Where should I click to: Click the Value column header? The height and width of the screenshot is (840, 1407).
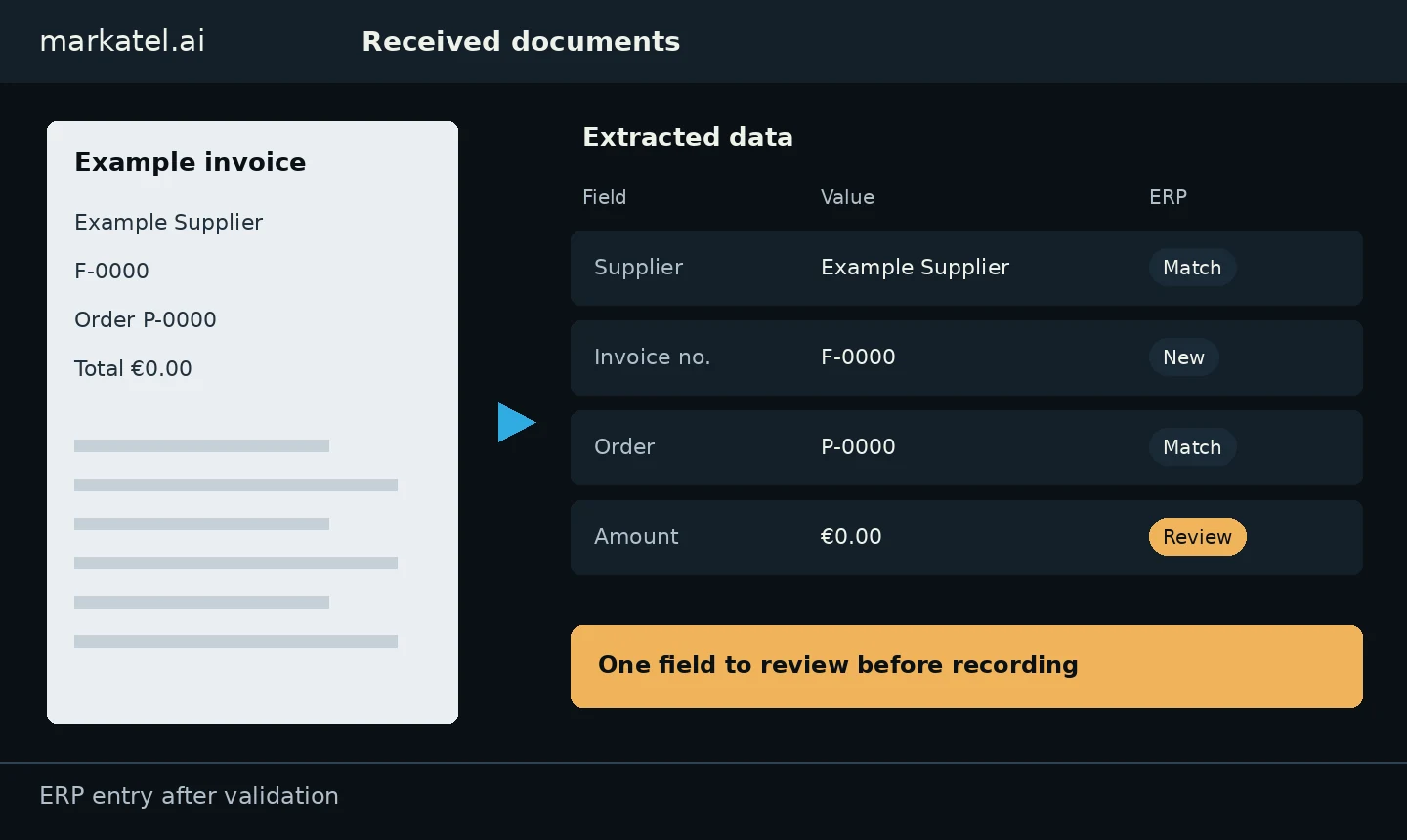[x=847, y=197]
